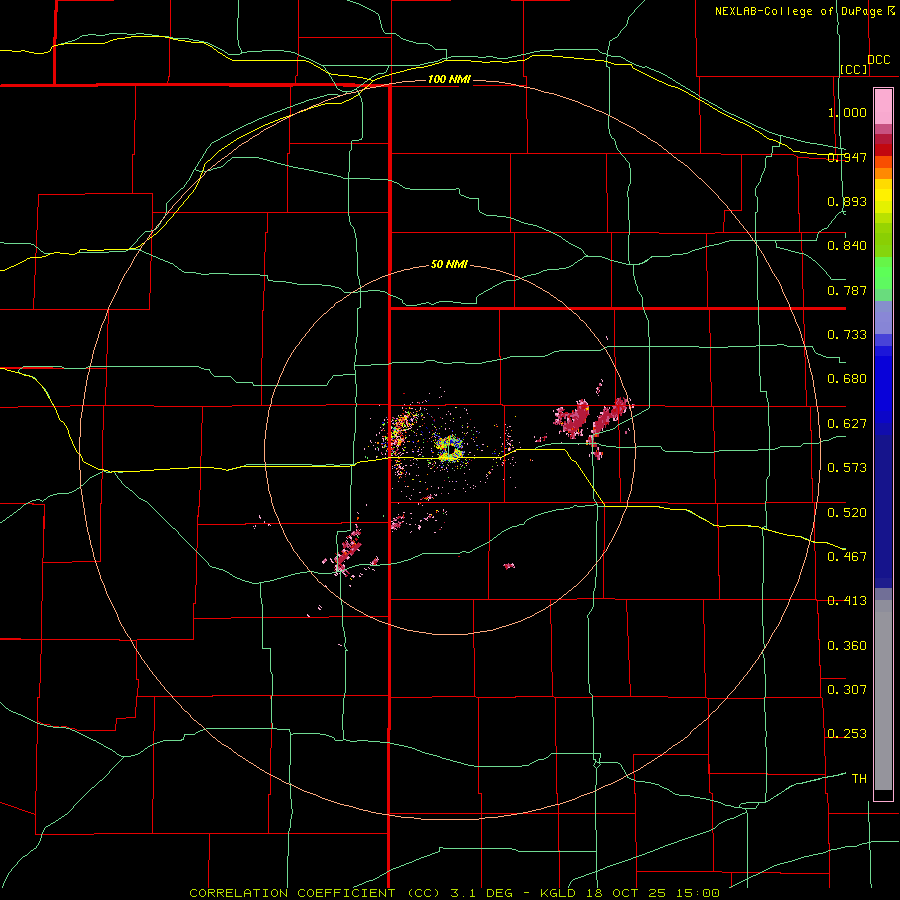The height and width of the screenshot is (900, 900).
Task: Select the 1.000 scale value
Action: click(x=847, y=112)
